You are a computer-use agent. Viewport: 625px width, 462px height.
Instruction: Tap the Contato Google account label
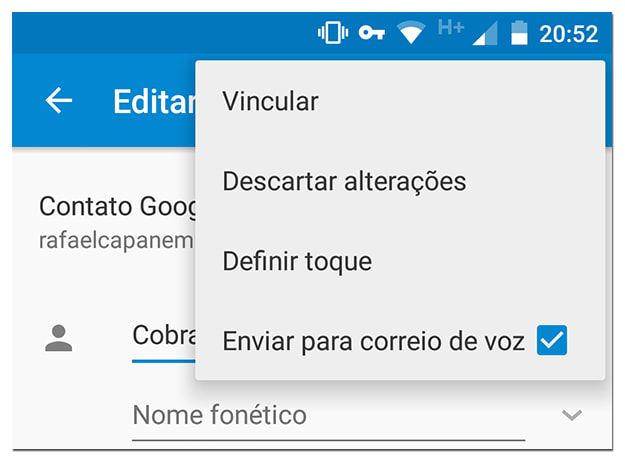point(116,207)
